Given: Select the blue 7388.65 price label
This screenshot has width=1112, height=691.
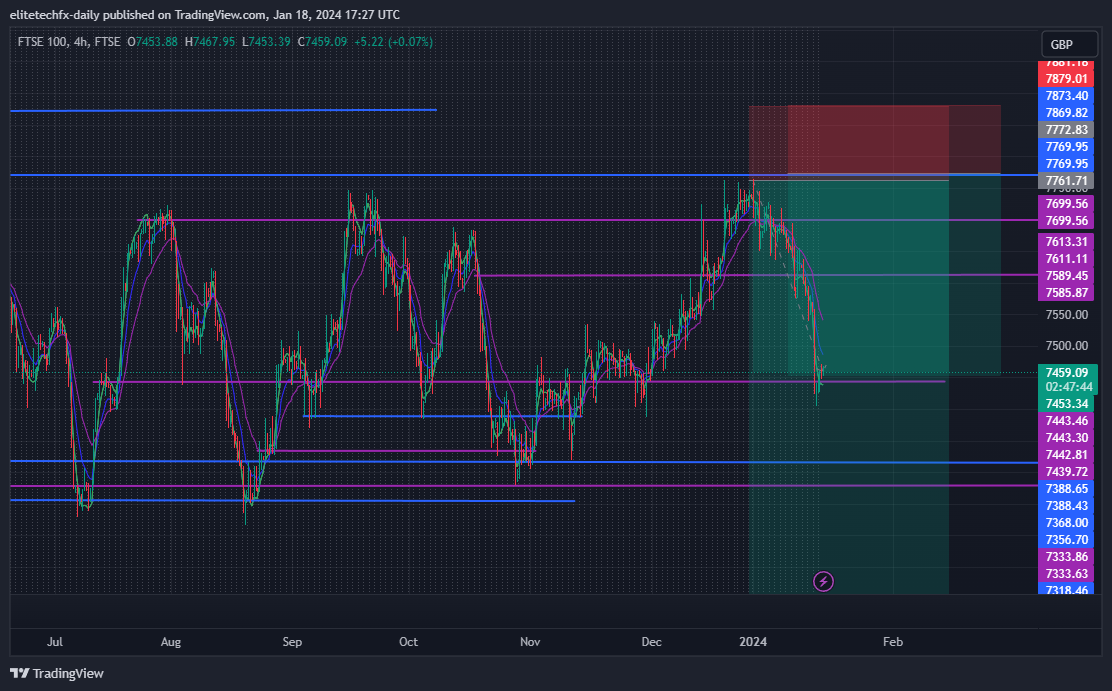Looking at the screenshot, I should pyautogui.click(x=1066, y=490).
